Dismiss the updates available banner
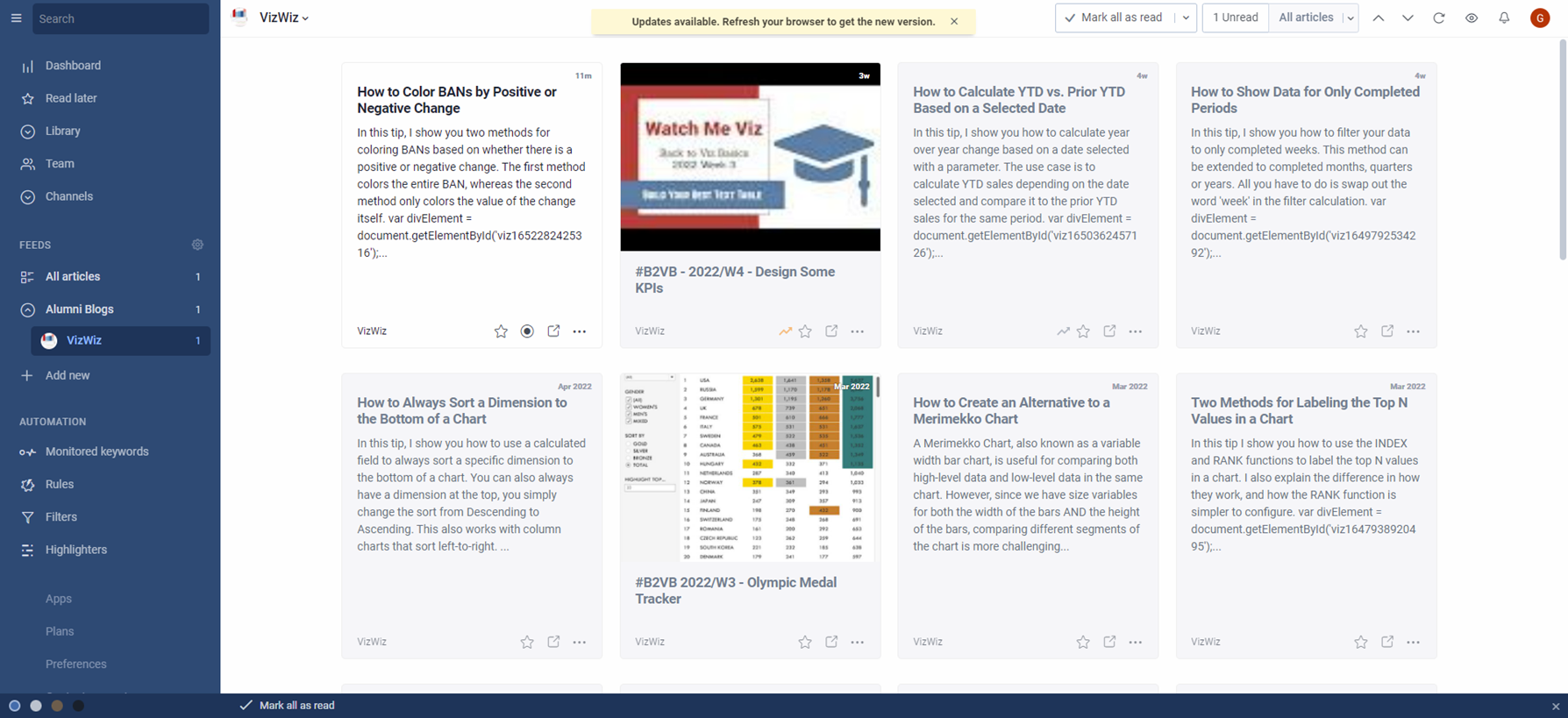This screenshot has width=1568, height=718. click(x=954, y=22)
